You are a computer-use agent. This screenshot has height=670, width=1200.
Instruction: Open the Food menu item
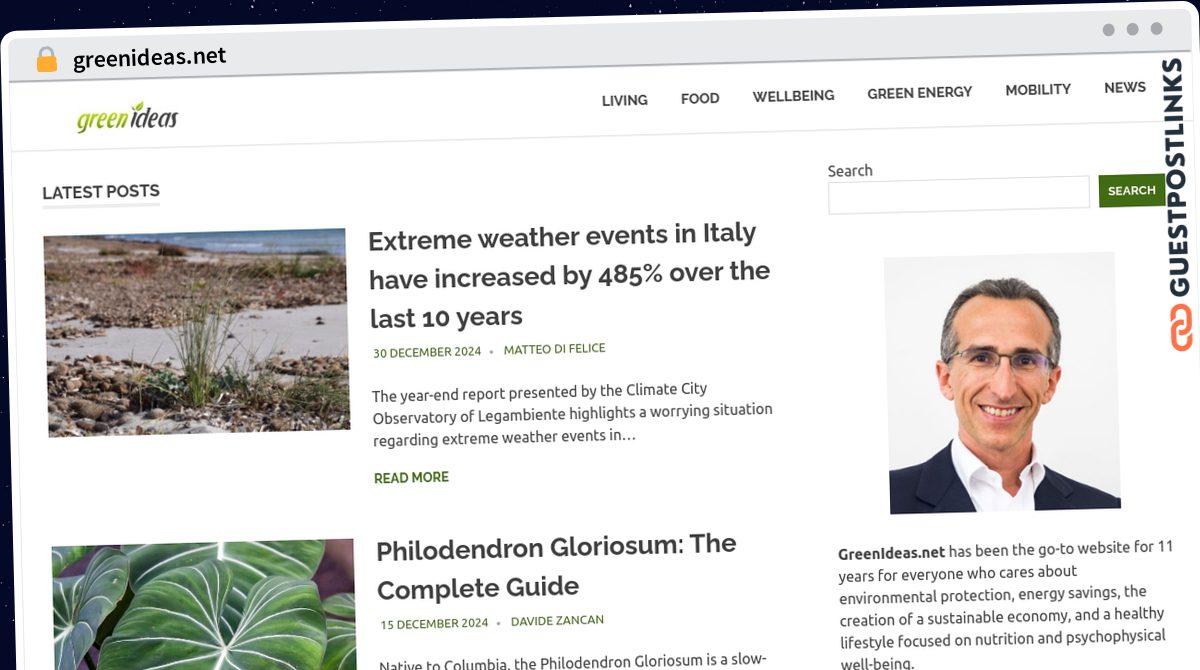coord(700,98)
